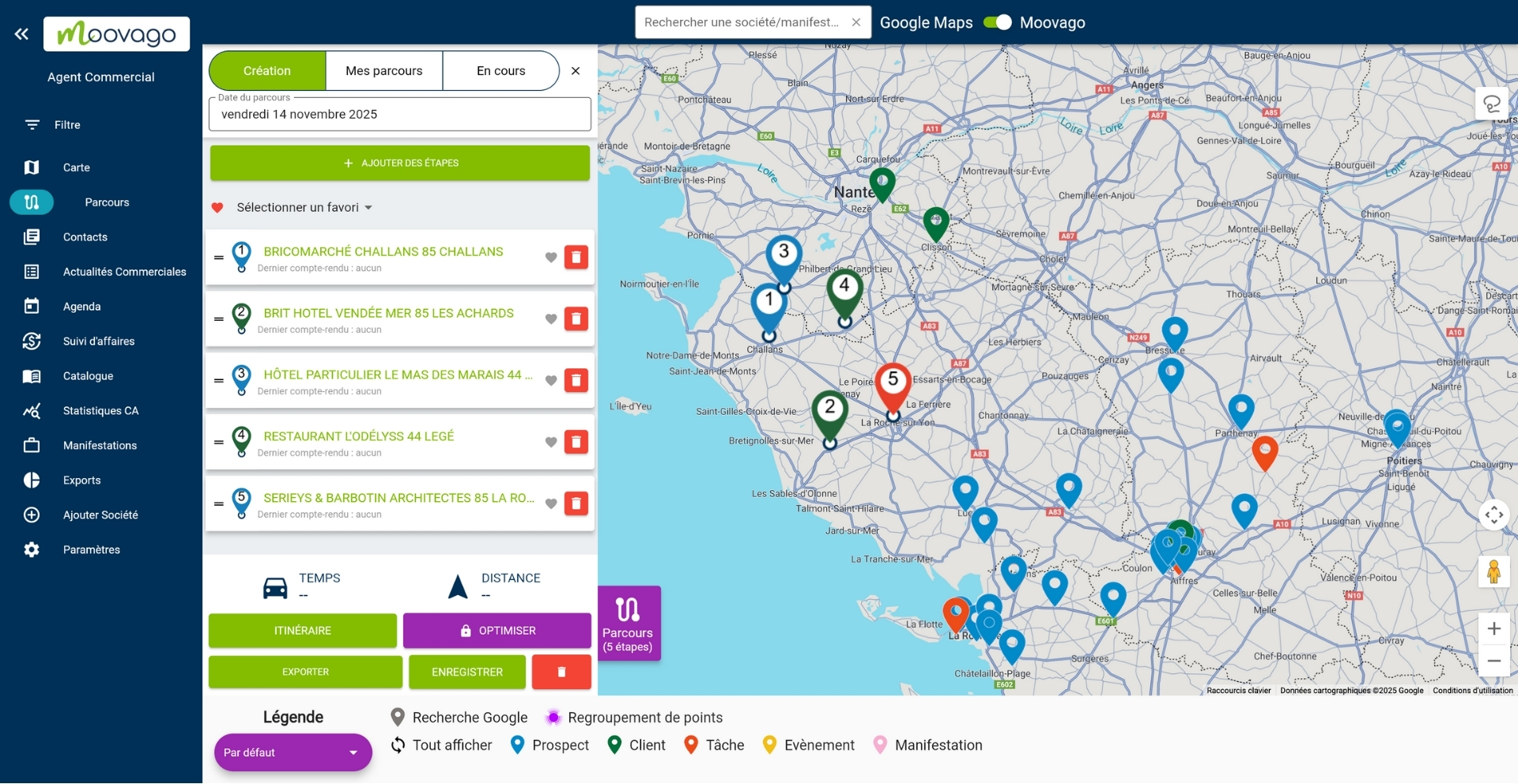The image size is (1518, 784).
Task: Toggle Tâche markers in legend
Action: pyautogui.click(x=714, y=745)
